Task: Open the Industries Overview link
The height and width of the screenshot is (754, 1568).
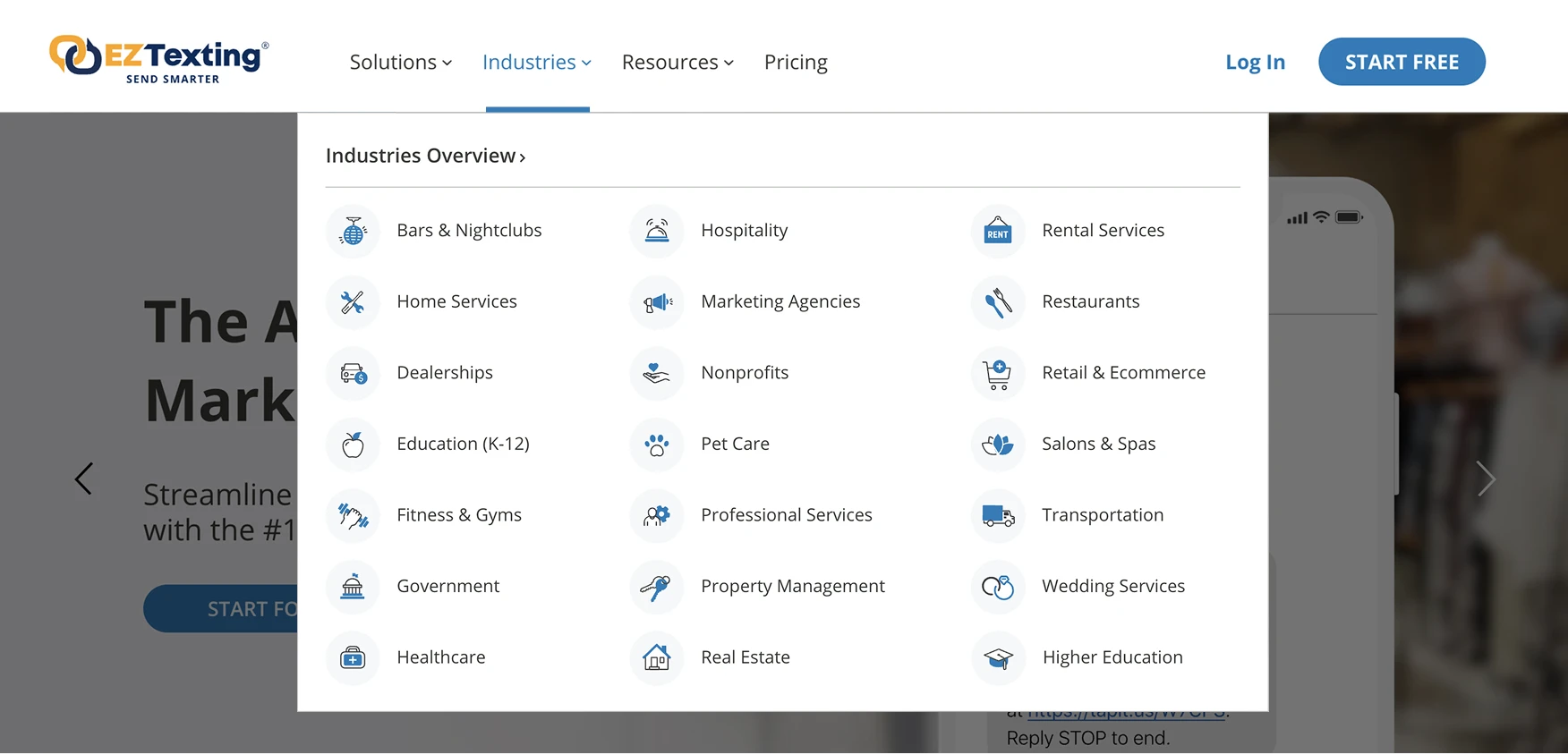Action: point(425,156)
